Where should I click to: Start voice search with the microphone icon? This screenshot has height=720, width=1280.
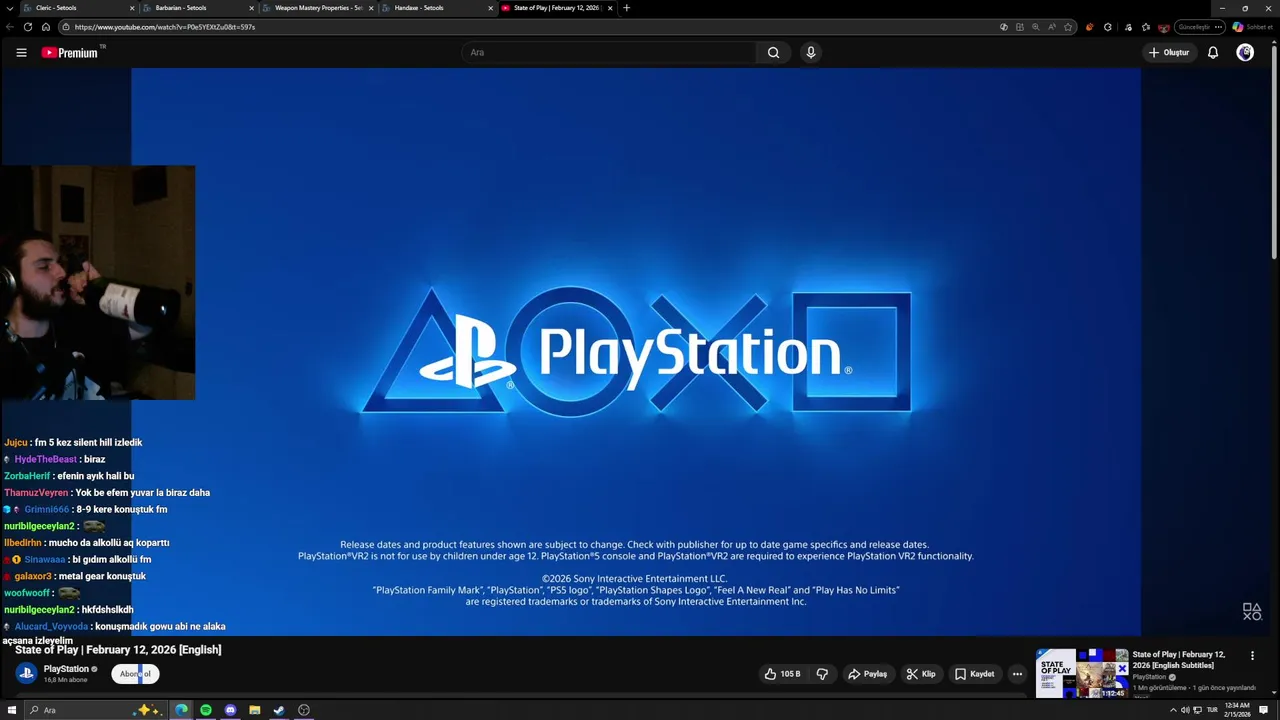[x=811, y=53]
